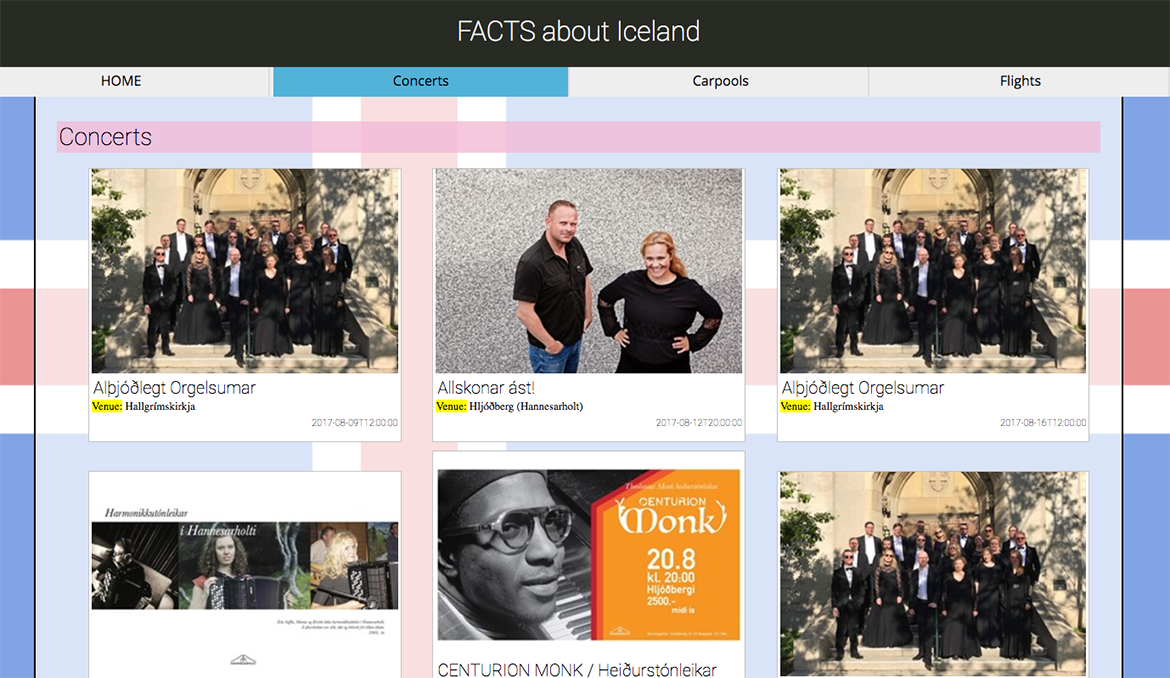Click Alþjóðlegt Orgelsumar title dated 2017-08-16
1170x678 pixels.
863,388
